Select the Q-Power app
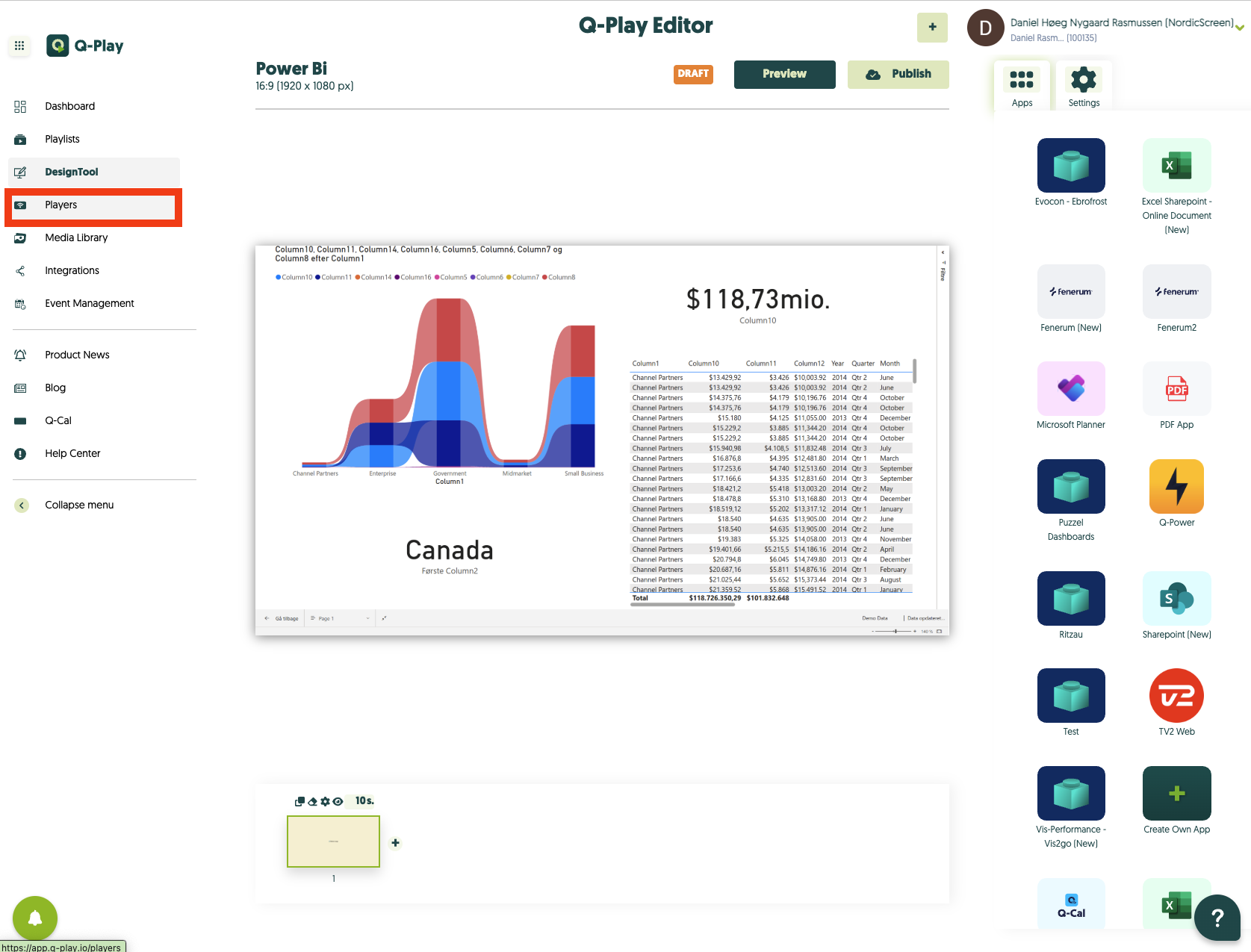Viewport: 1251px width, 952px height. coord(1177,486)
